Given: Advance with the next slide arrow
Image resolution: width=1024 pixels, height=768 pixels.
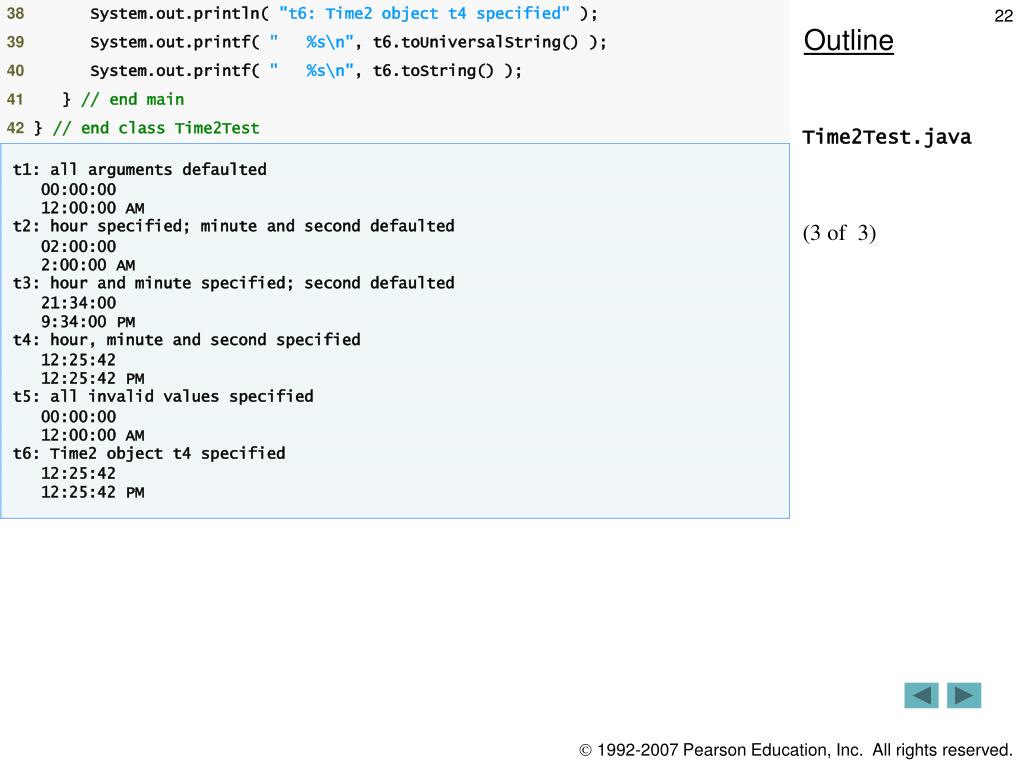Looking at the screenshot, I should pos(964,695).
